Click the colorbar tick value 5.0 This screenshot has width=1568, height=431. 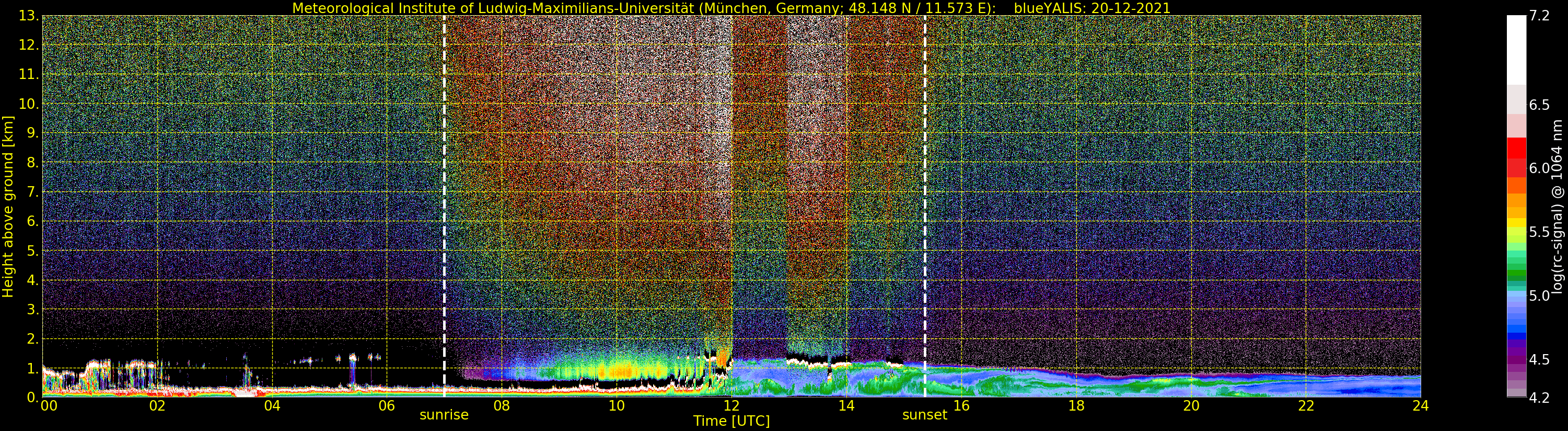[1539, 296]
